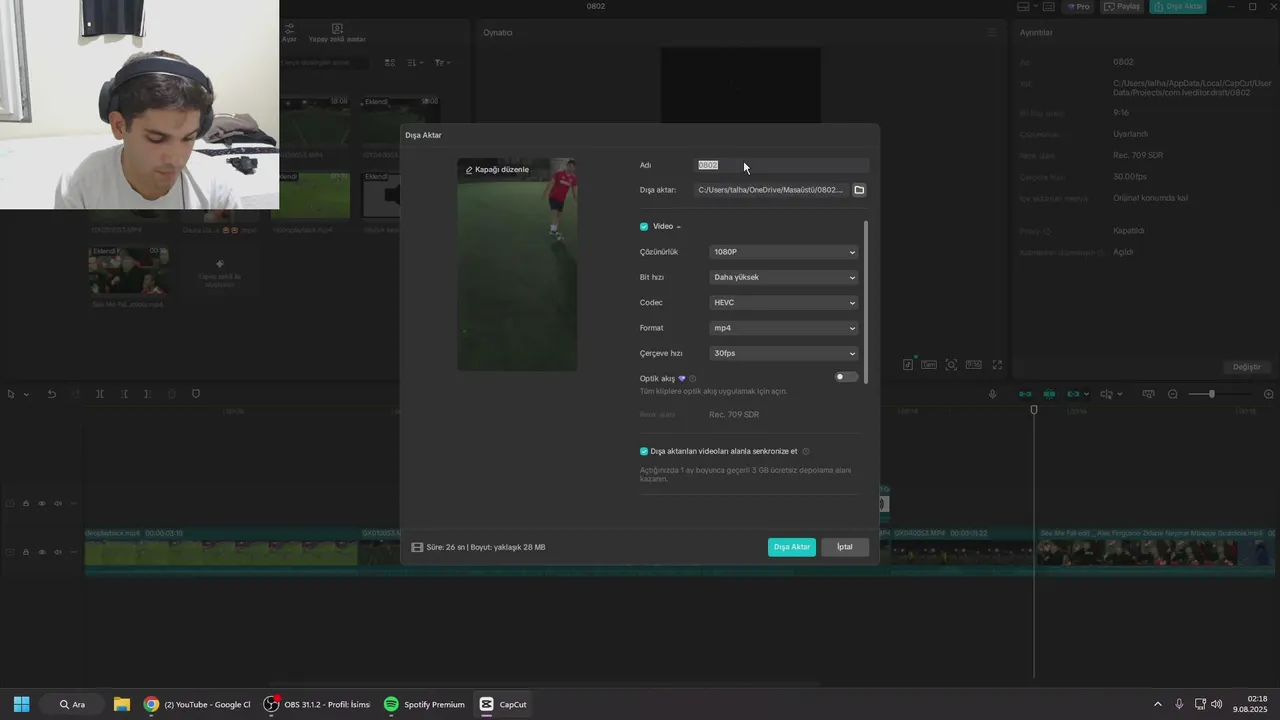Click the TikTok-style icon below player
1280x720 pixels.
coord(908,365)
